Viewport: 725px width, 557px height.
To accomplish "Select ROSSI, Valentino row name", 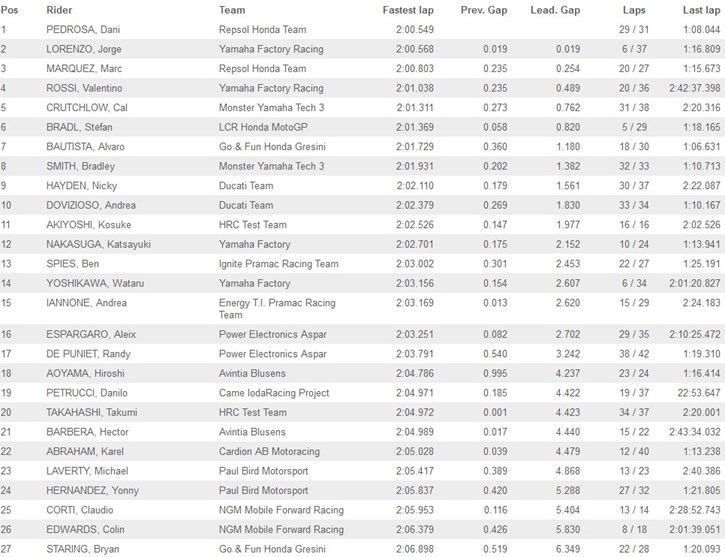I will pyautogui.click(x=84, y=88).
